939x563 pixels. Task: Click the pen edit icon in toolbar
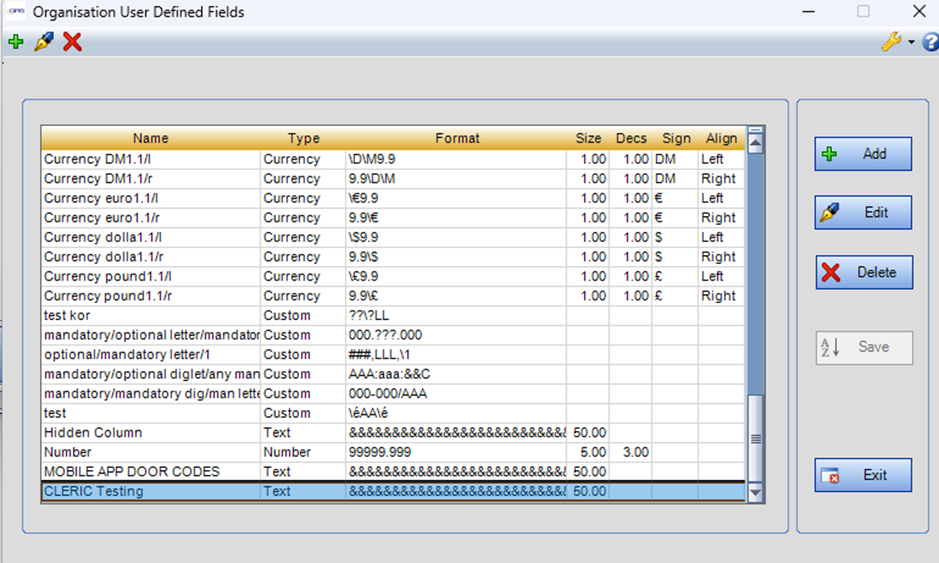click(43, 42)
